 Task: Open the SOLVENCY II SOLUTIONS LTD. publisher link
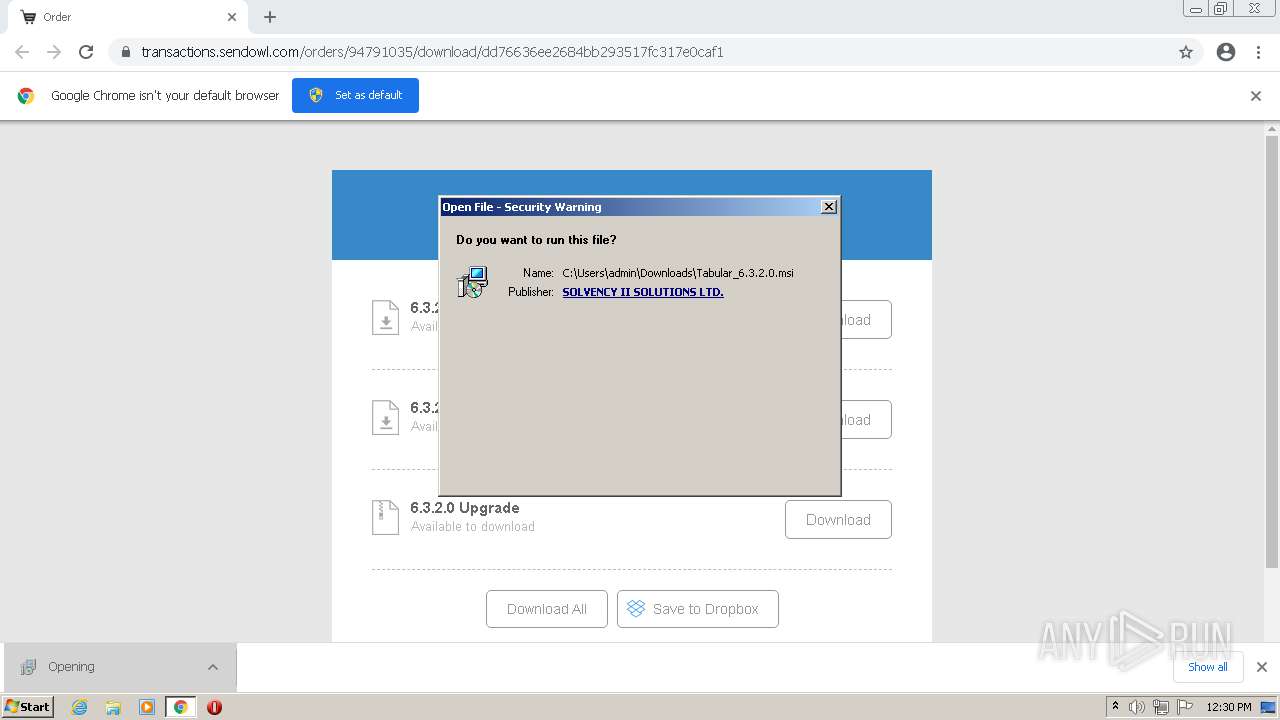643,292
